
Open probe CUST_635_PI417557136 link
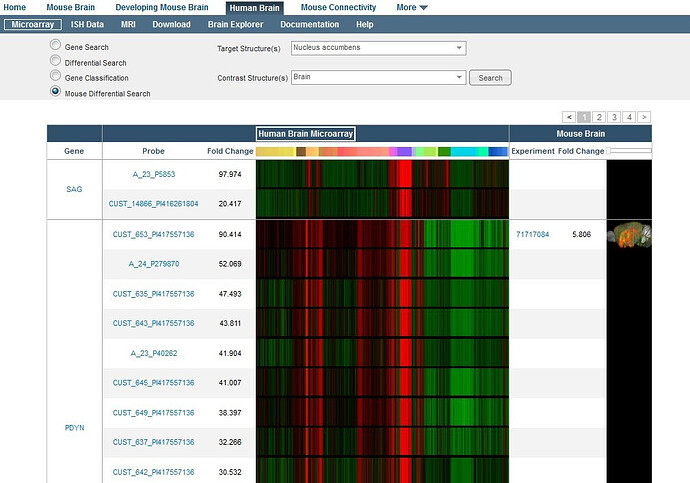pyautogui.click(x=154, y=294)
